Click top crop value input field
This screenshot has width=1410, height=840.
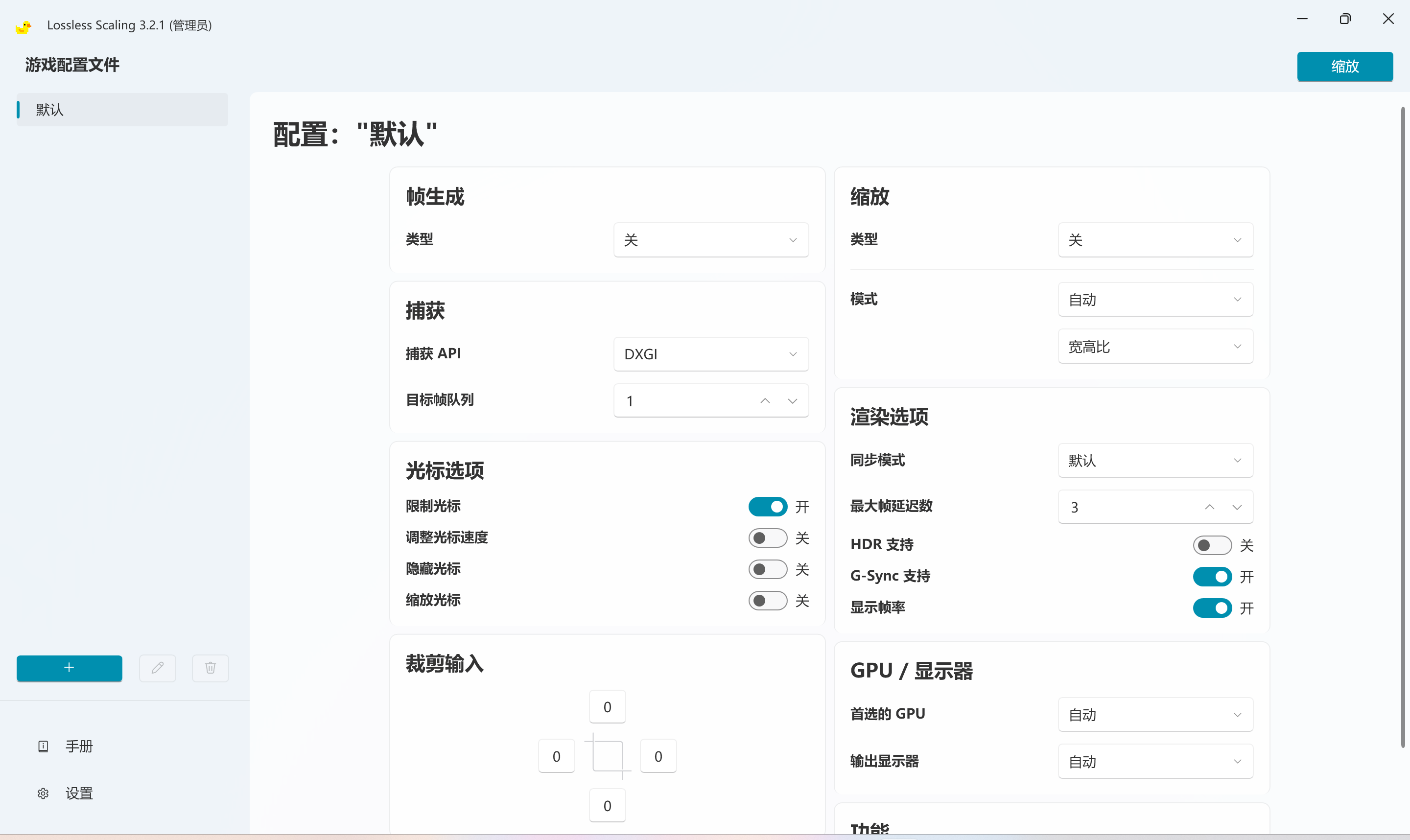click(608, 707)
